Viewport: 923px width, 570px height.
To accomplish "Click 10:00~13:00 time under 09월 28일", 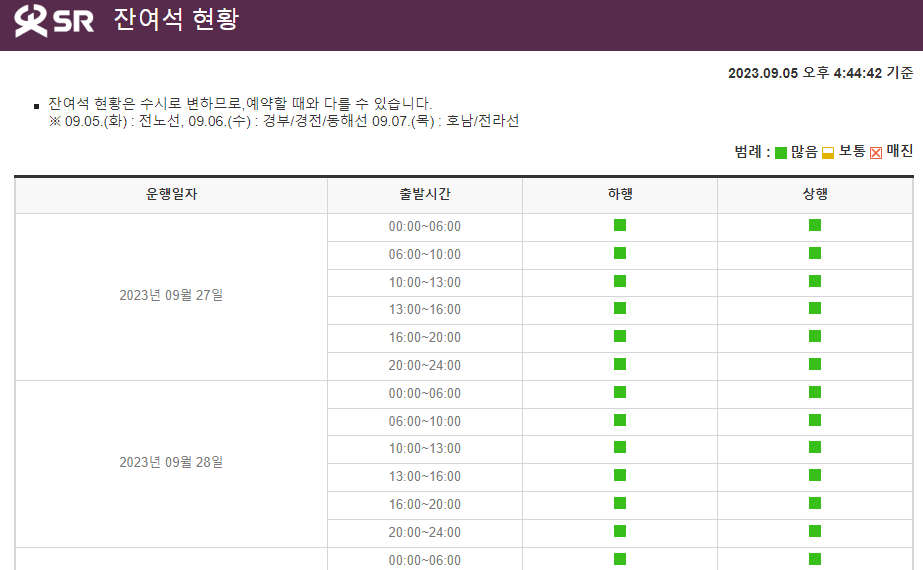I will [x=424, y=449].
